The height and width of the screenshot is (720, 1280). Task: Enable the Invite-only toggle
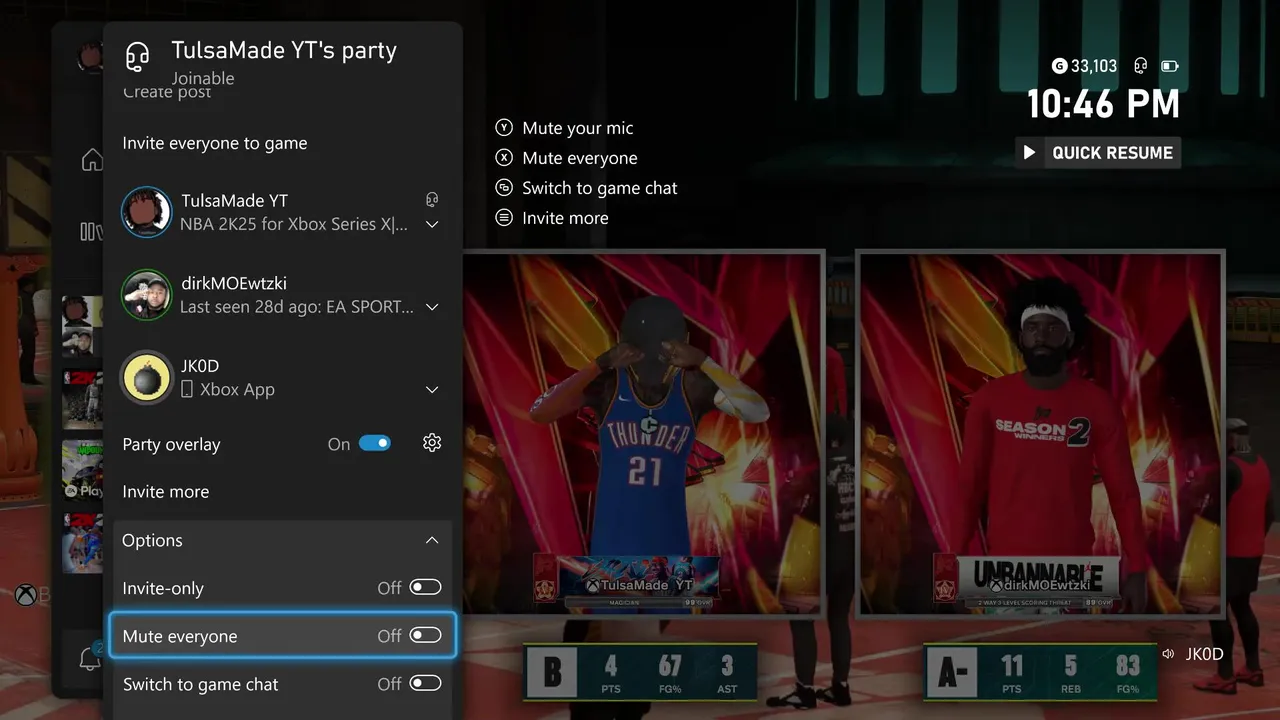425,587
